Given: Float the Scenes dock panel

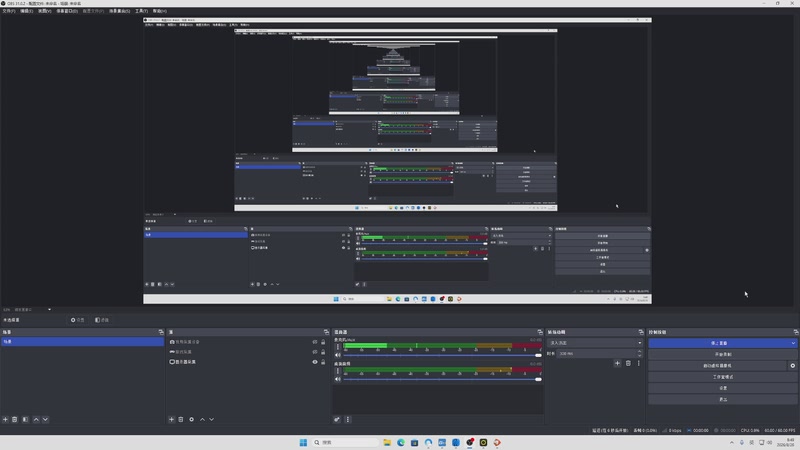Looking at the screenshot, I should point(161,332).
